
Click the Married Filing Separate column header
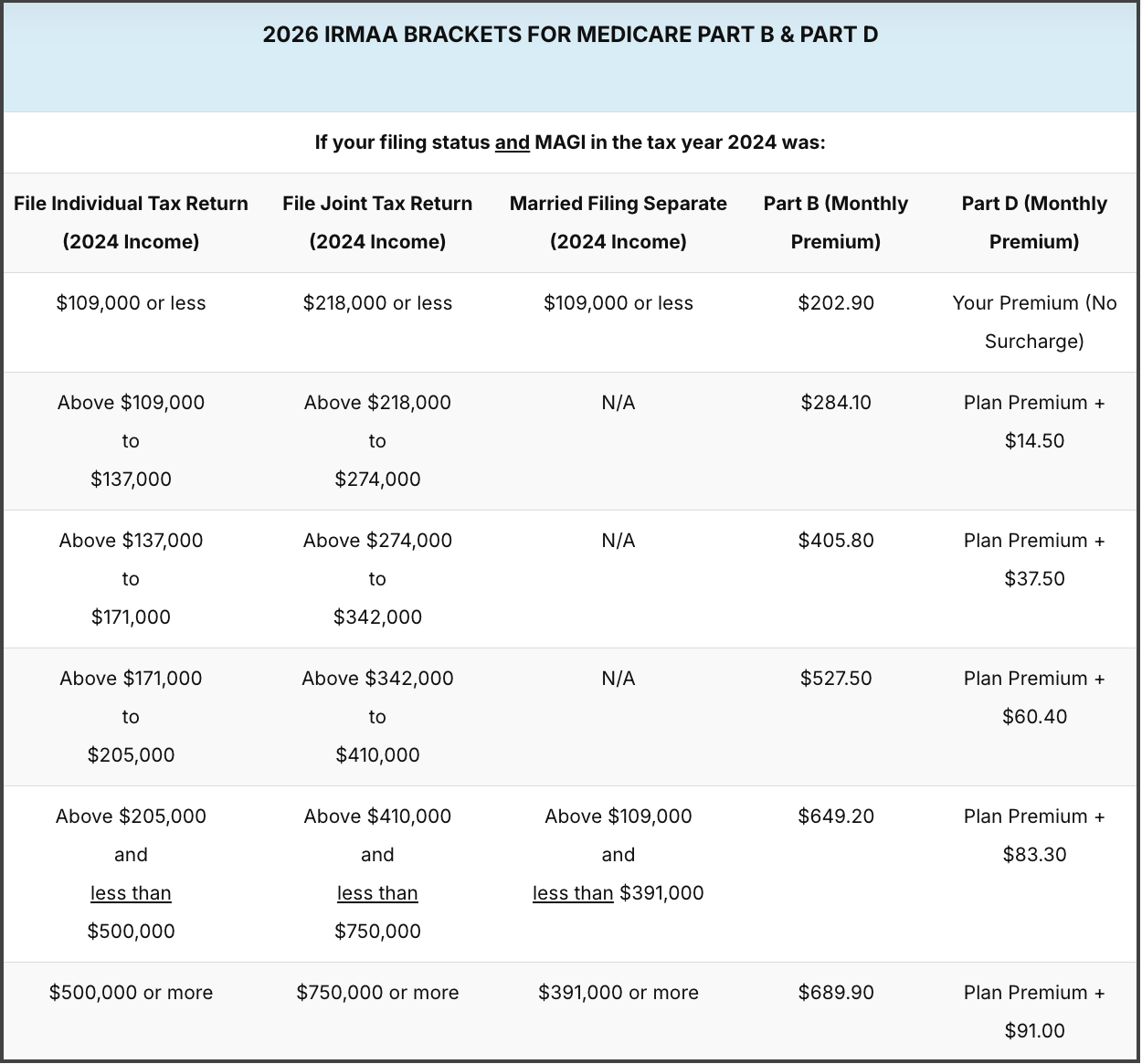(618, 222)
